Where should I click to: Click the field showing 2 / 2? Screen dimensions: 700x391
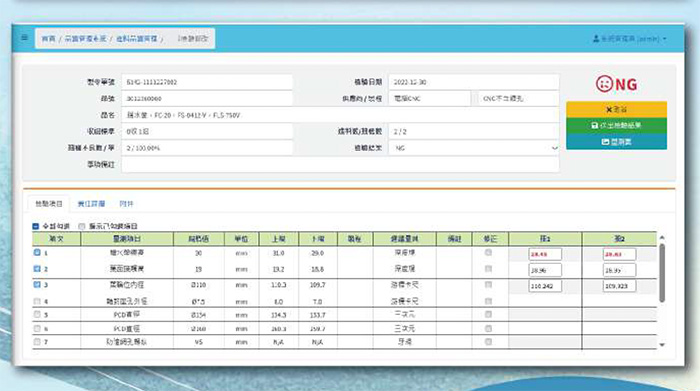coord(474,132)
